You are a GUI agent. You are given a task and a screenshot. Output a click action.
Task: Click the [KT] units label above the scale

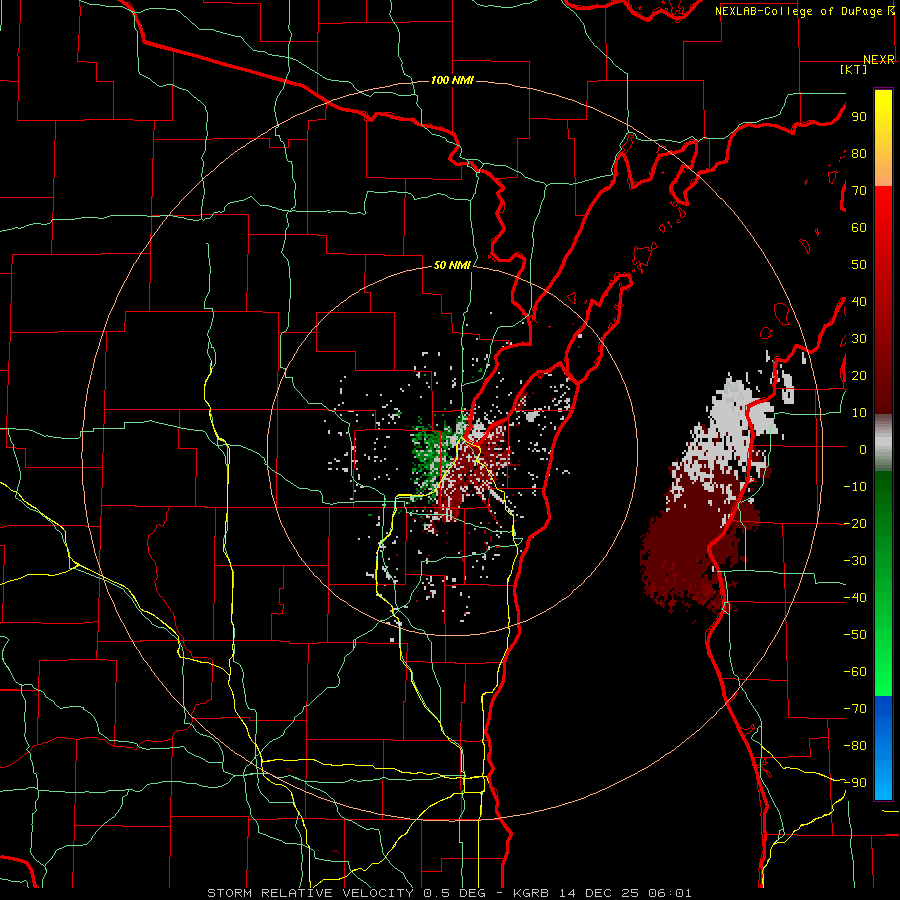click(853, 69)
